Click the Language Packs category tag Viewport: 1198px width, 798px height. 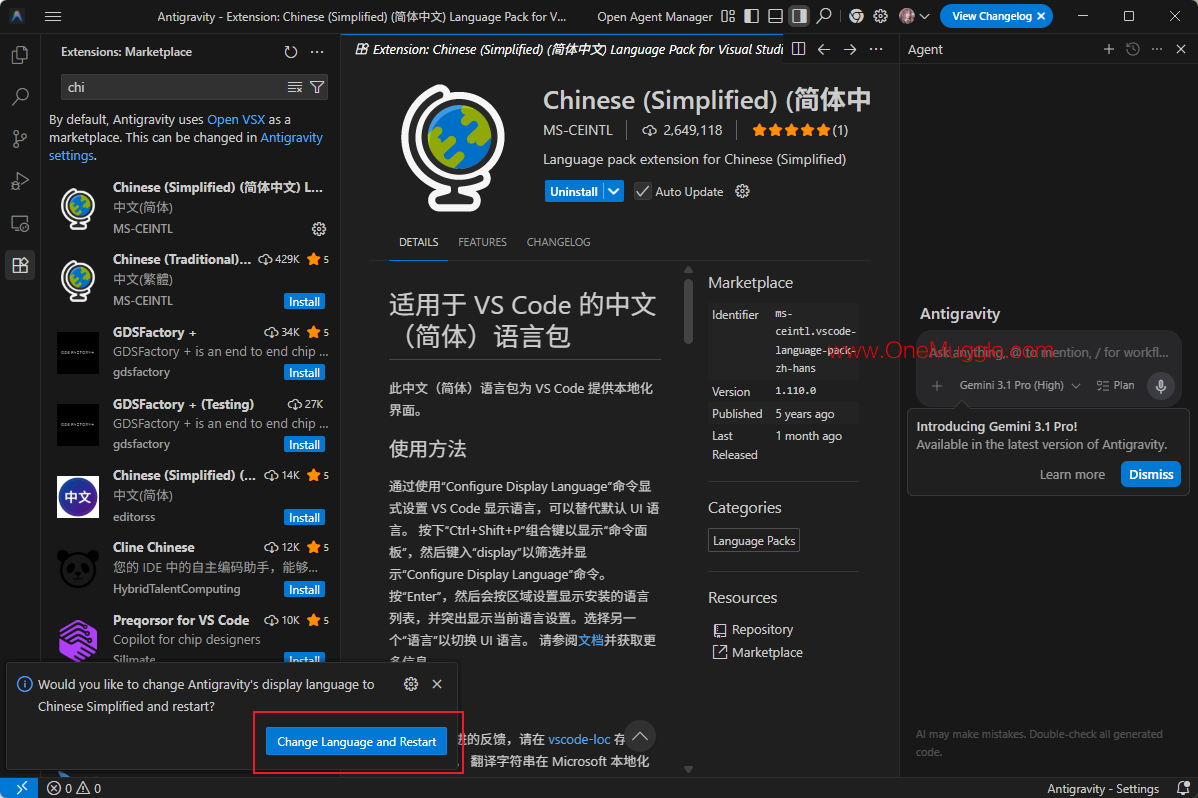[x=754, y=540]
